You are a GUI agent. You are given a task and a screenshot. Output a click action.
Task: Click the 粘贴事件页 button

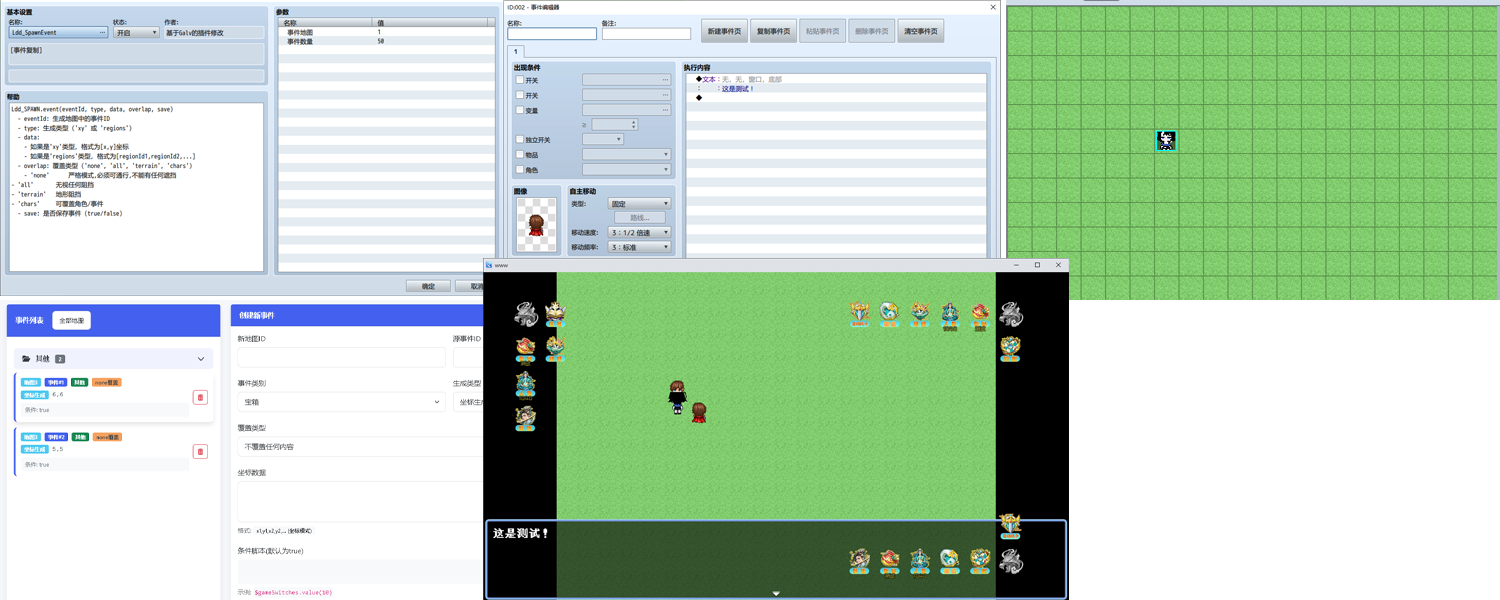coord(822,31)
